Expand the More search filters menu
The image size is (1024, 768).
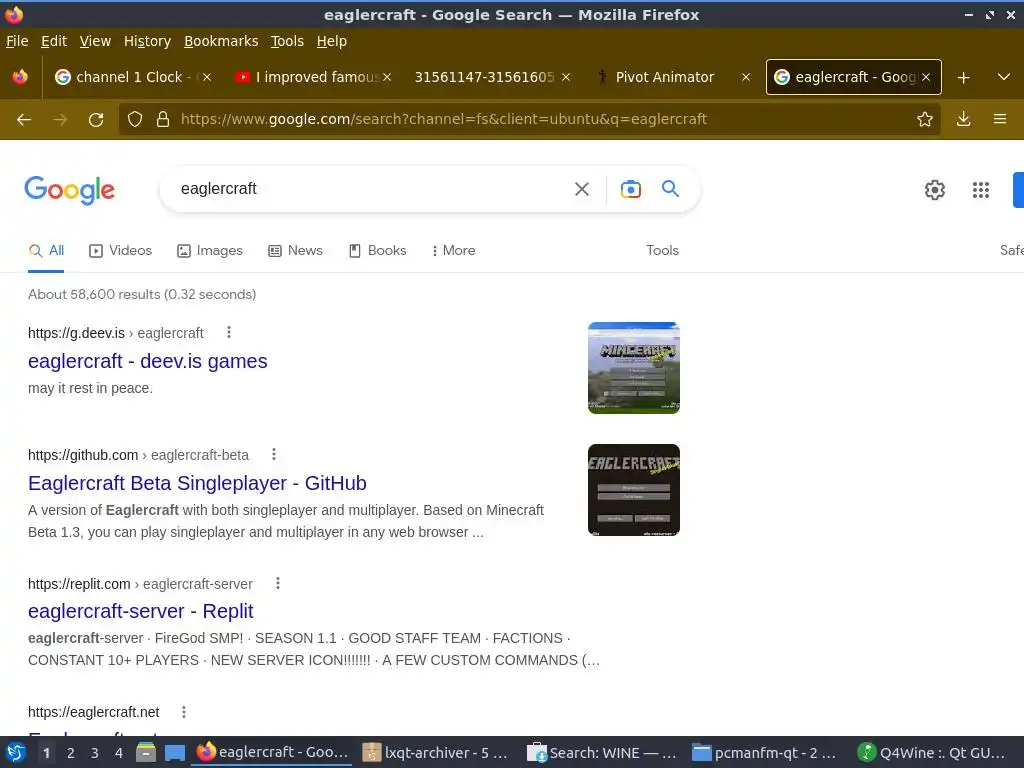coord(453,251)
